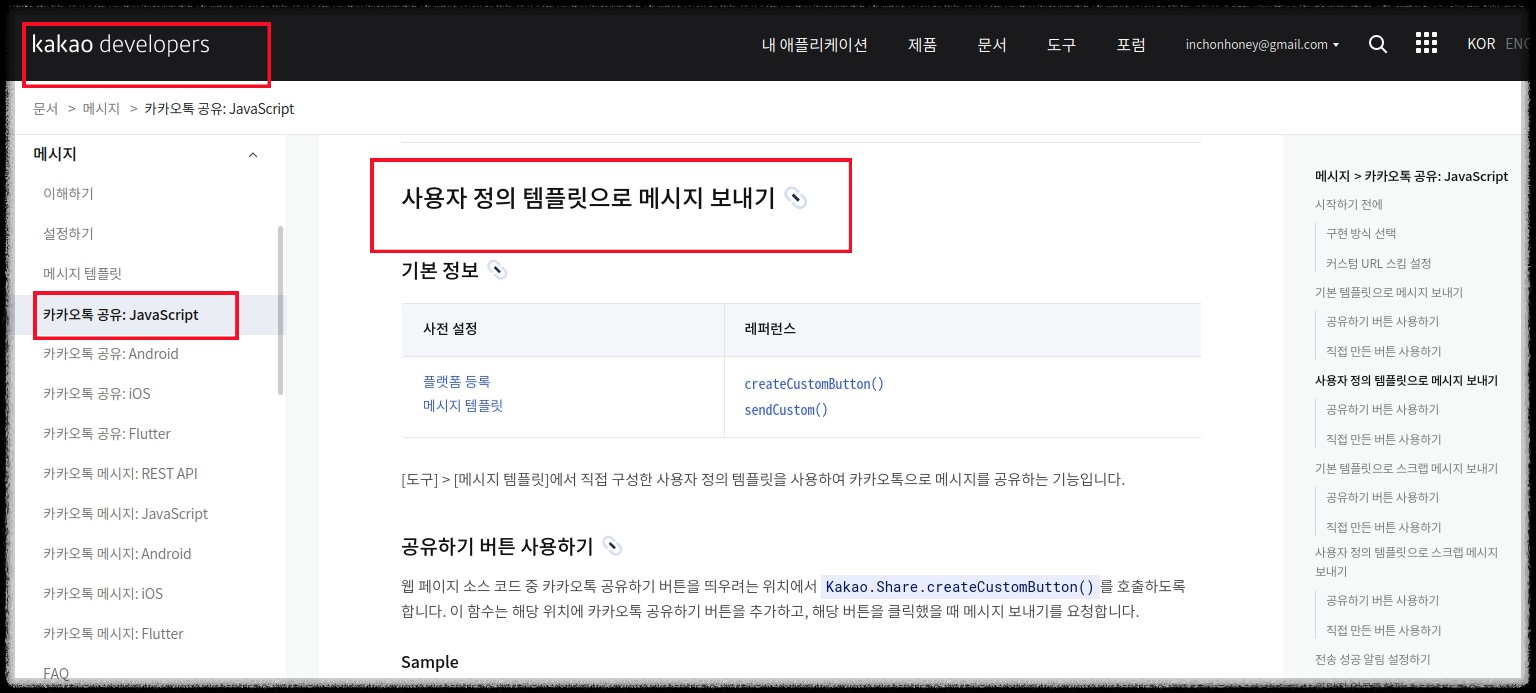Select 카카오톡 공유: JavaScript in sidebar

(x=121, y=315)
